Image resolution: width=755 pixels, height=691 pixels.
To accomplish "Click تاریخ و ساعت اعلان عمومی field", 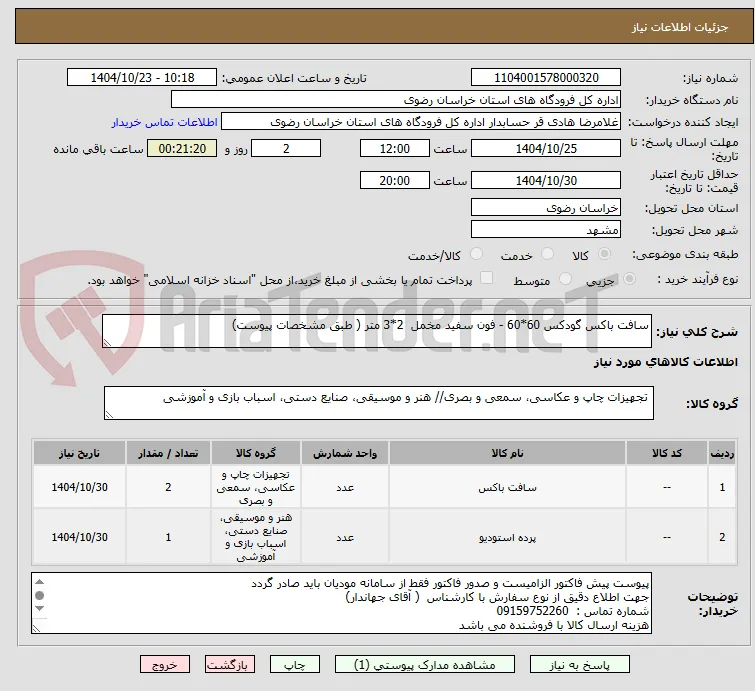I will pyautogui.click(x=142, y=78).
